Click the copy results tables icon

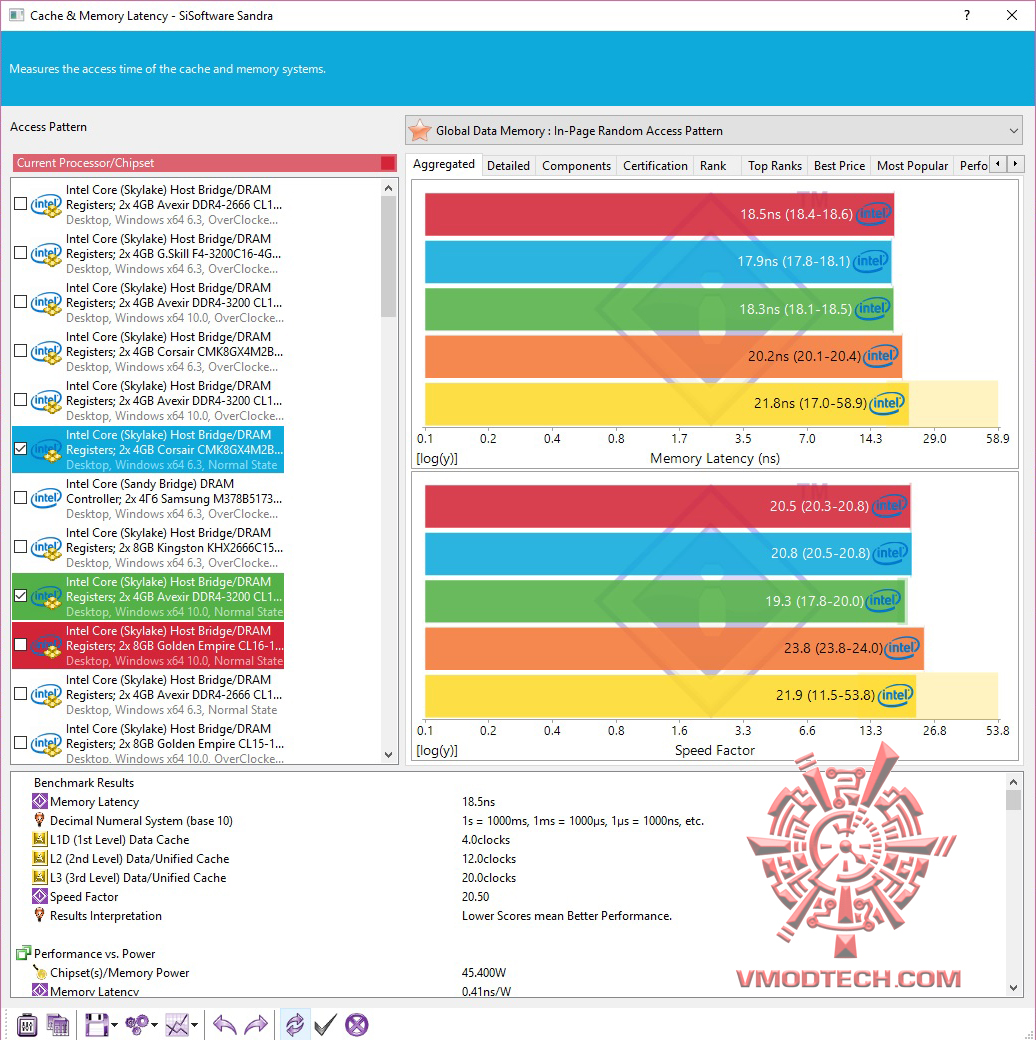coord(58,1025)
